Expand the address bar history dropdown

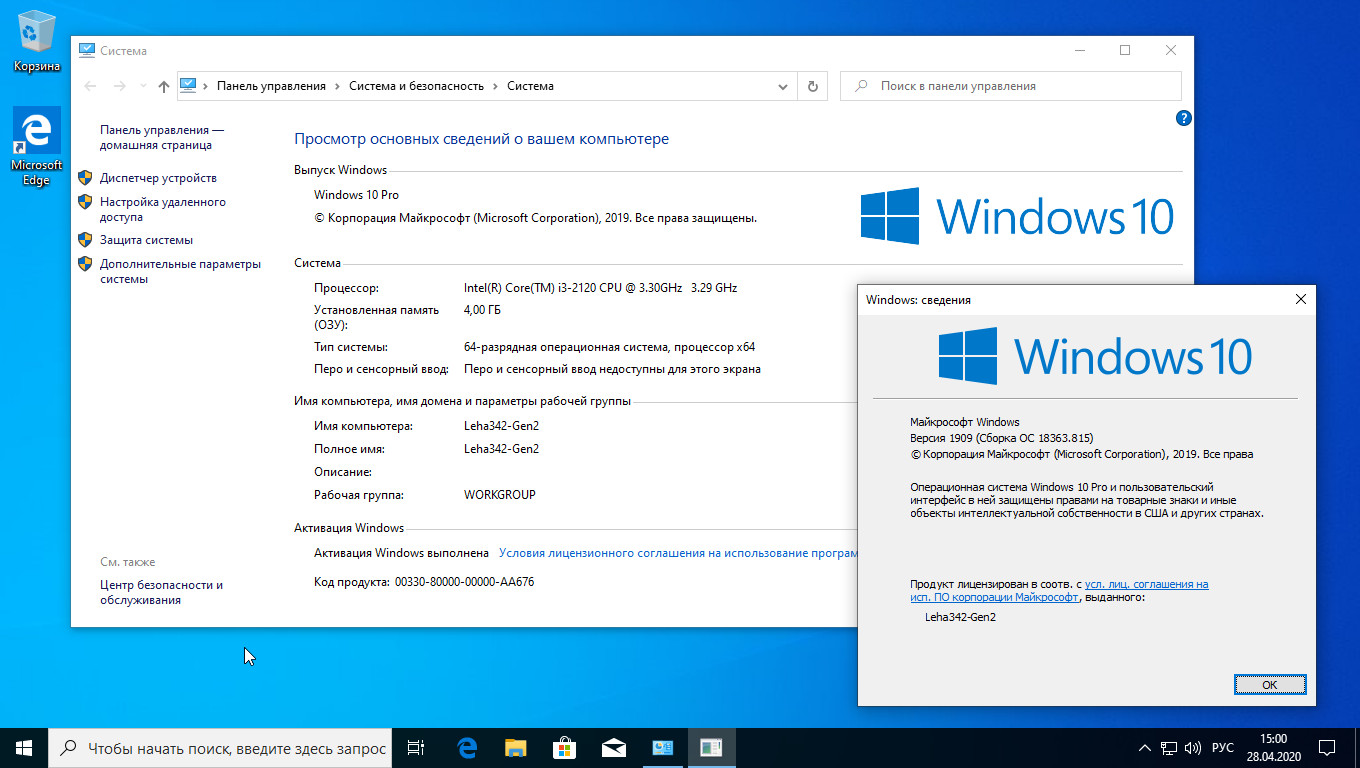(x=783, y=86)
